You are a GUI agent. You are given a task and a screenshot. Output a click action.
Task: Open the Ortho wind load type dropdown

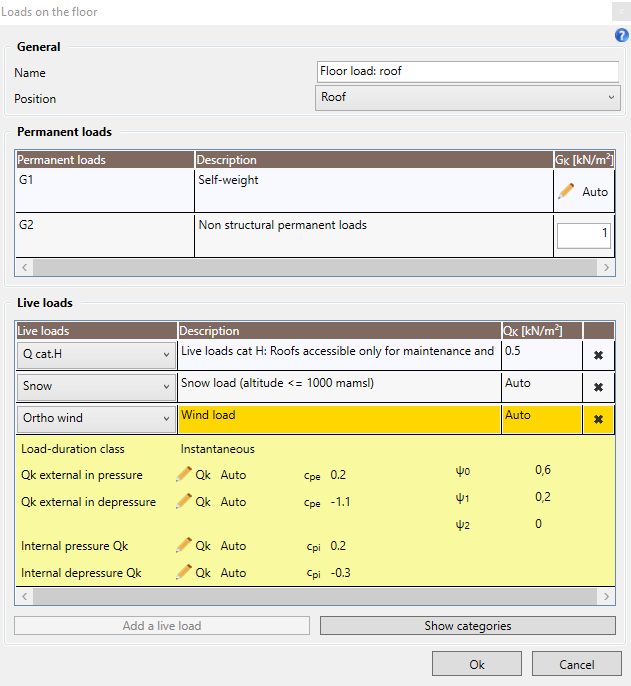96,418
